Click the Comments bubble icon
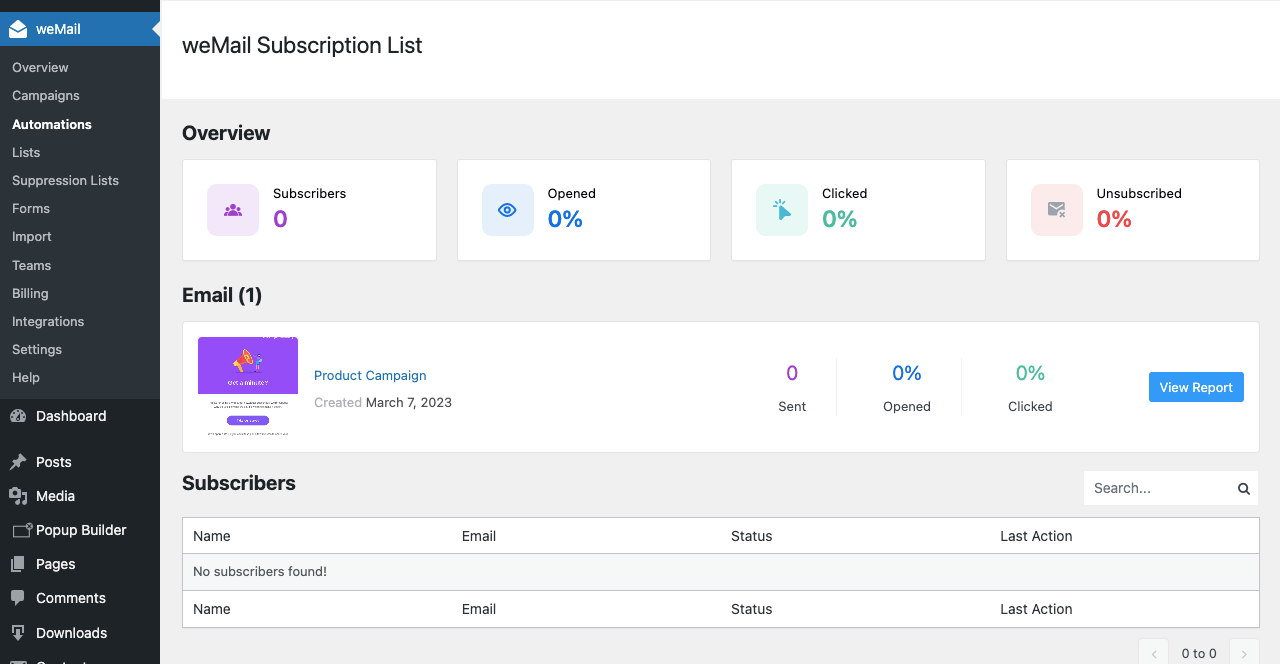The image size is (1280, 664). click(18, 598)
